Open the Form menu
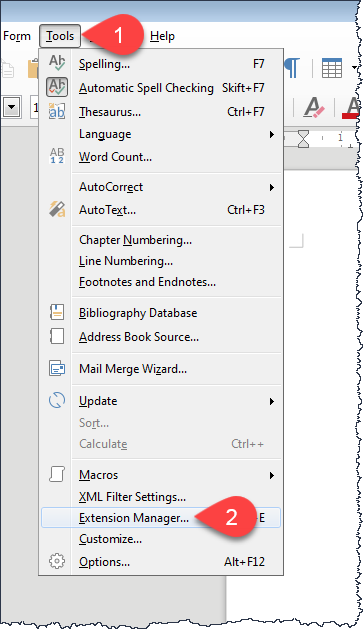Viewport: 363px width, 629px height. coord(16,36)
